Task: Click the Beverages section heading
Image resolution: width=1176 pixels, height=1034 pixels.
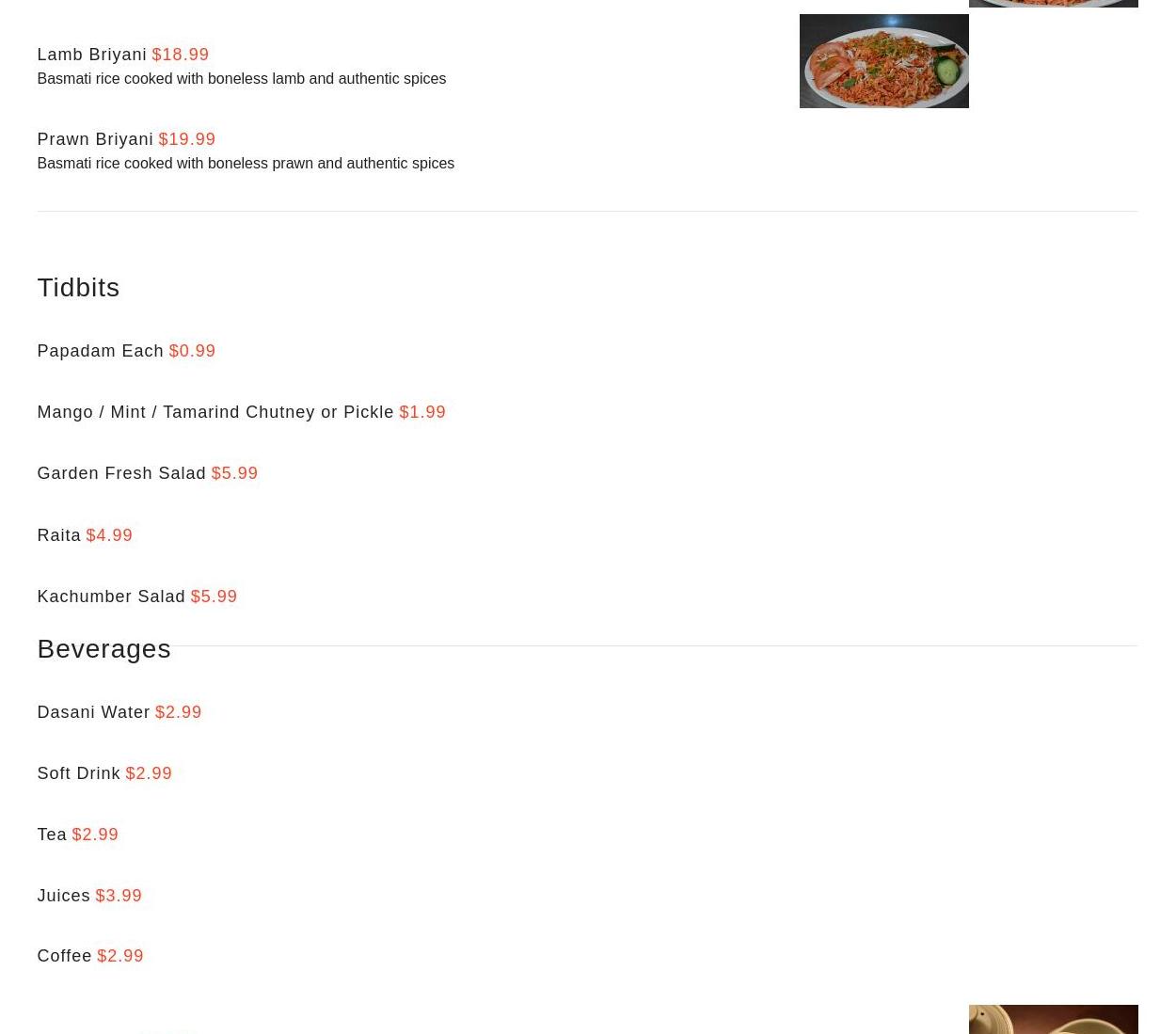Action: point(103,648)
